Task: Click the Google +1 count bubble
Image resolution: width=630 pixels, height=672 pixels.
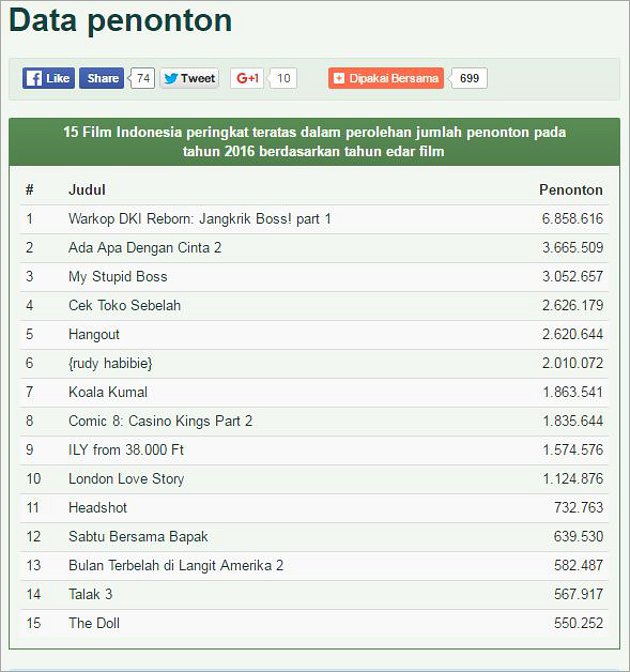Action: pyautogui.click(x=283, y=78)
